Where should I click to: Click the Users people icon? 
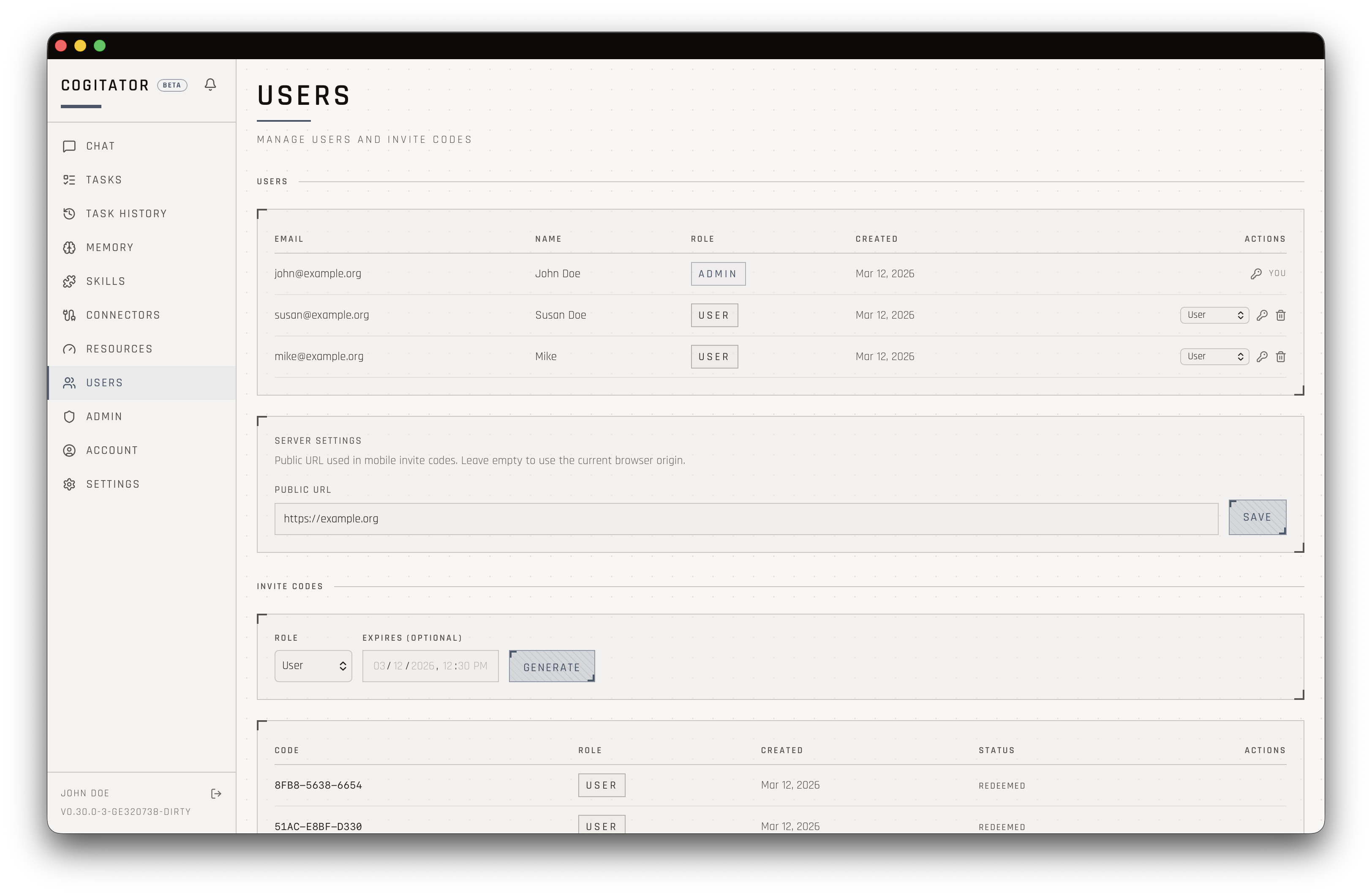click(x=69, y=382)
